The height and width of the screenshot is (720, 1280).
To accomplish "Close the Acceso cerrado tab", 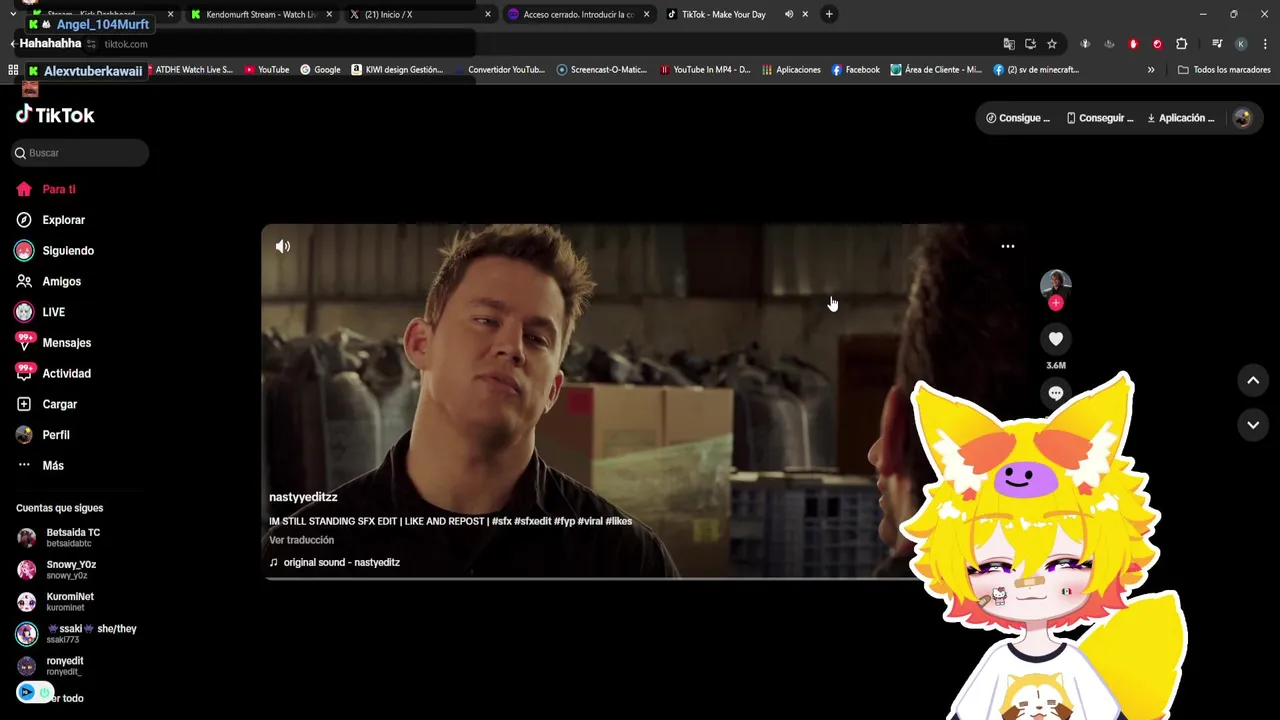I will click(646, 14).
